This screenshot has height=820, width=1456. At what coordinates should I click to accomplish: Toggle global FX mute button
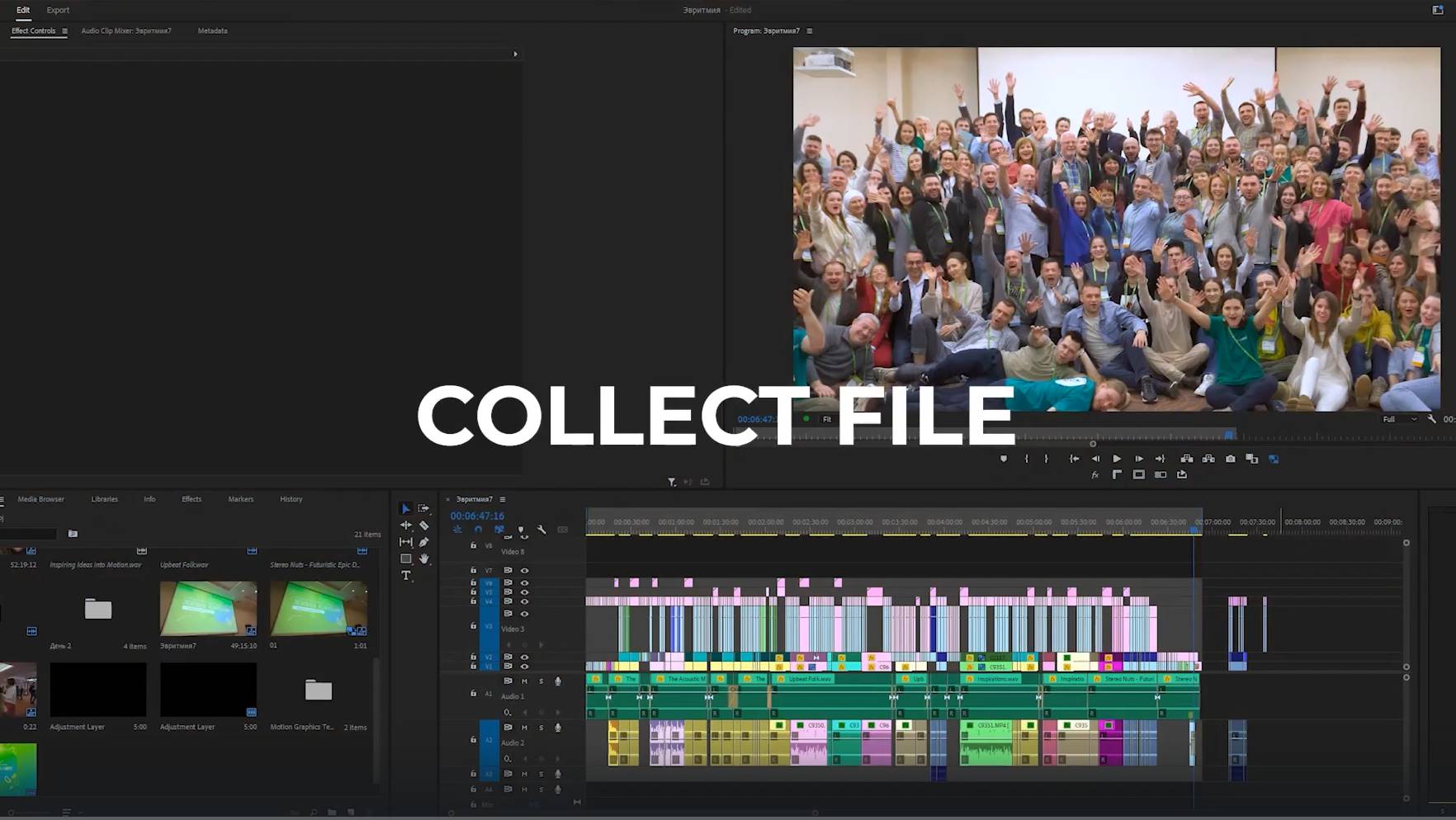[1095, 475]
